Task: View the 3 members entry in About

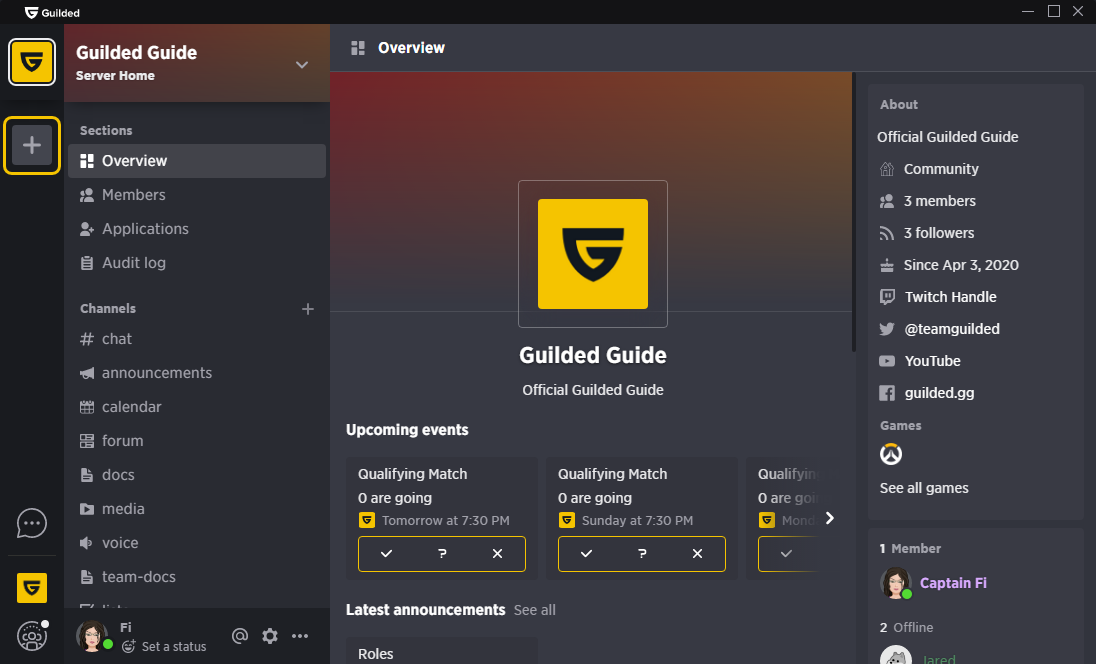Action: pyautogui.click(x=928, y=201)
